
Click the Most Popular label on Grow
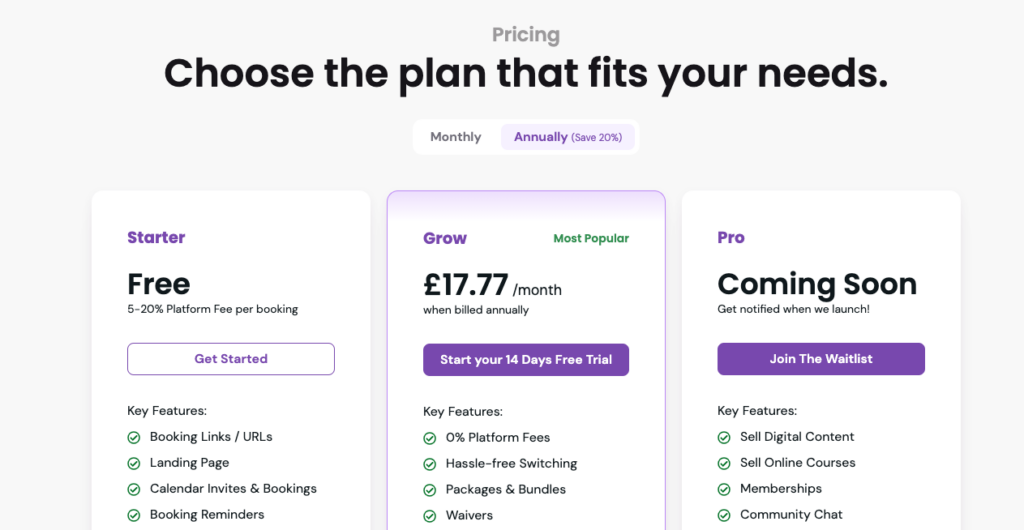[591, 238]
